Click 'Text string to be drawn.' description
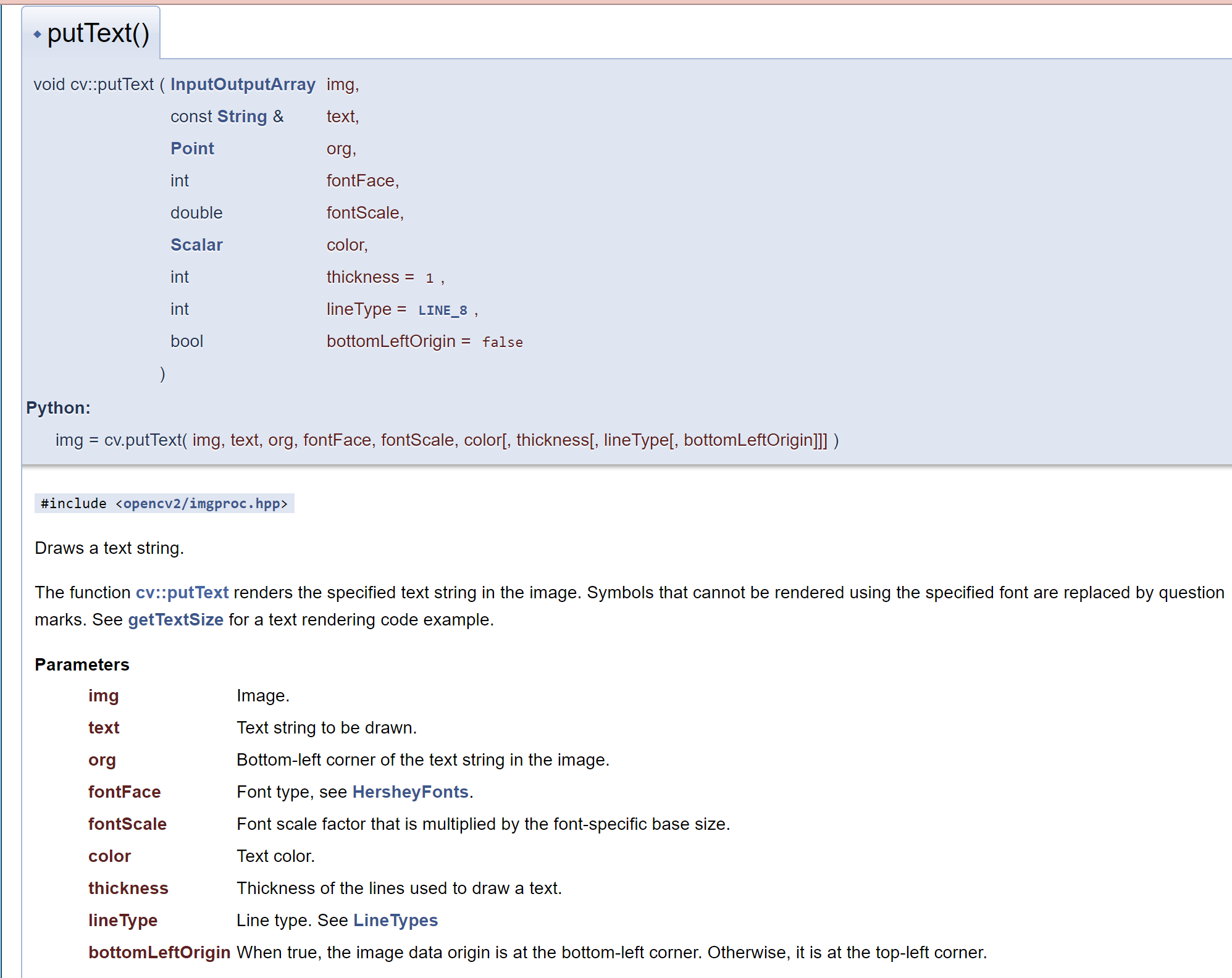 (x=327, y=728)
